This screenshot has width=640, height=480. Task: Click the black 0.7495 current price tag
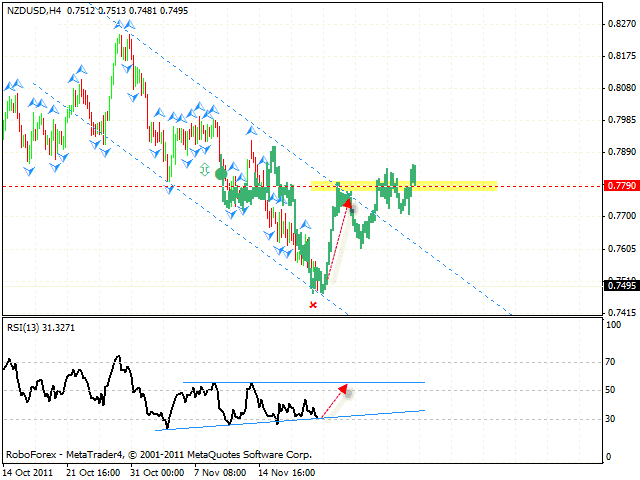[x=621, y=285]
